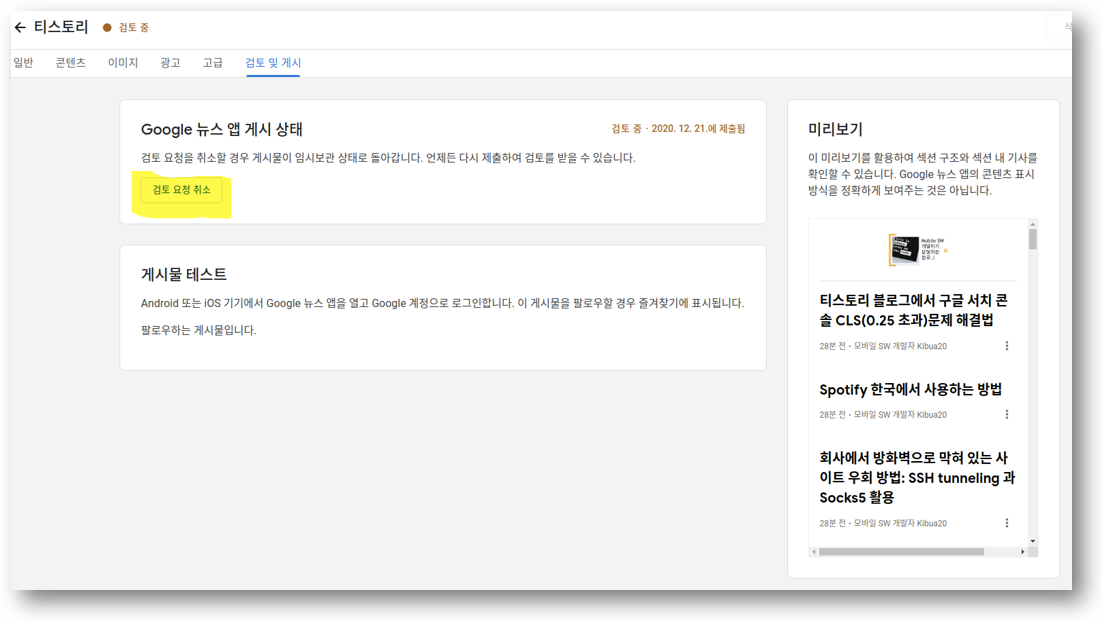Click the 검토 요청 취소 button

[181, 190]
